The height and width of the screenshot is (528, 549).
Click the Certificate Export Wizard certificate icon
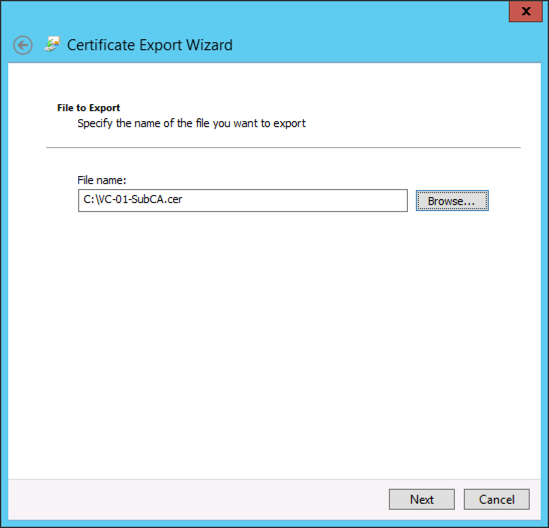[x=52, y=44]
